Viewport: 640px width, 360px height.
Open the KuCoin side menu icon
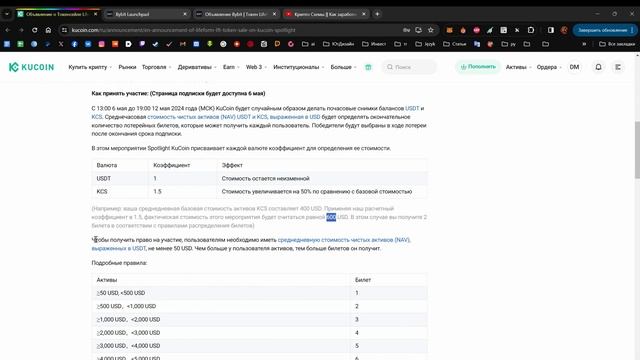point(618,67)
